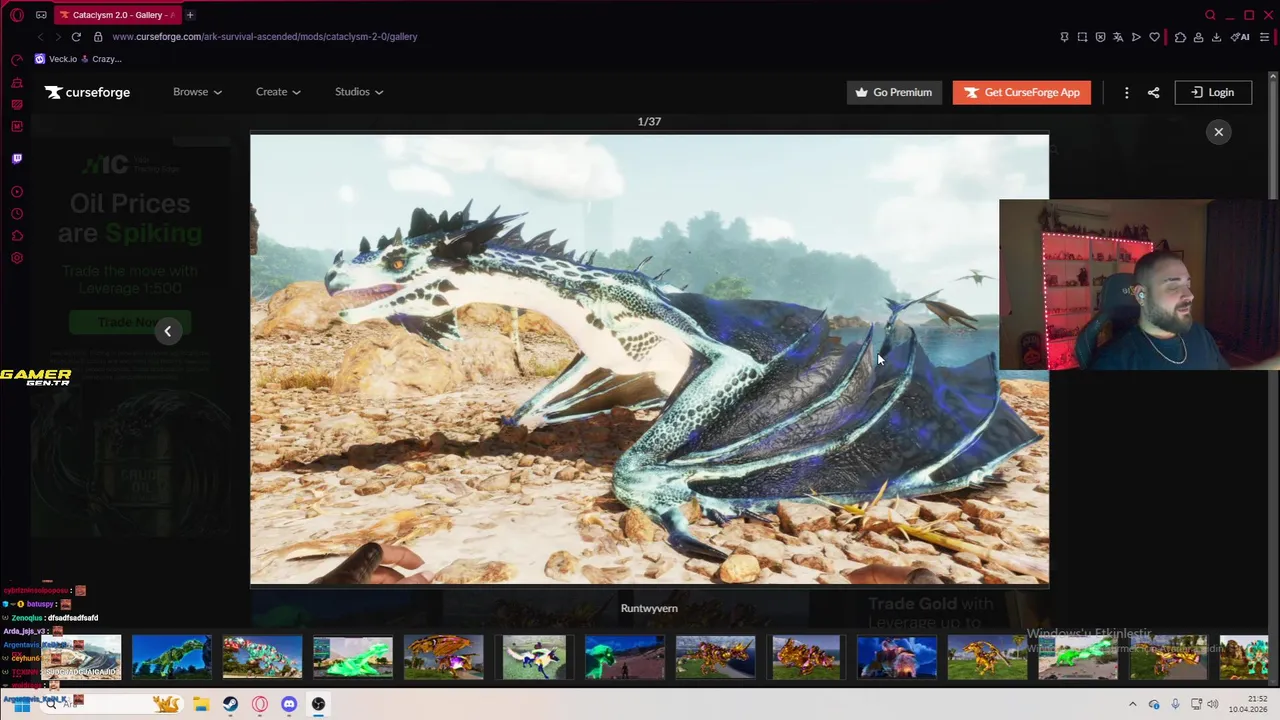Open a new browser tab
The image size is (1280, 720).
(x=190, y=15)
